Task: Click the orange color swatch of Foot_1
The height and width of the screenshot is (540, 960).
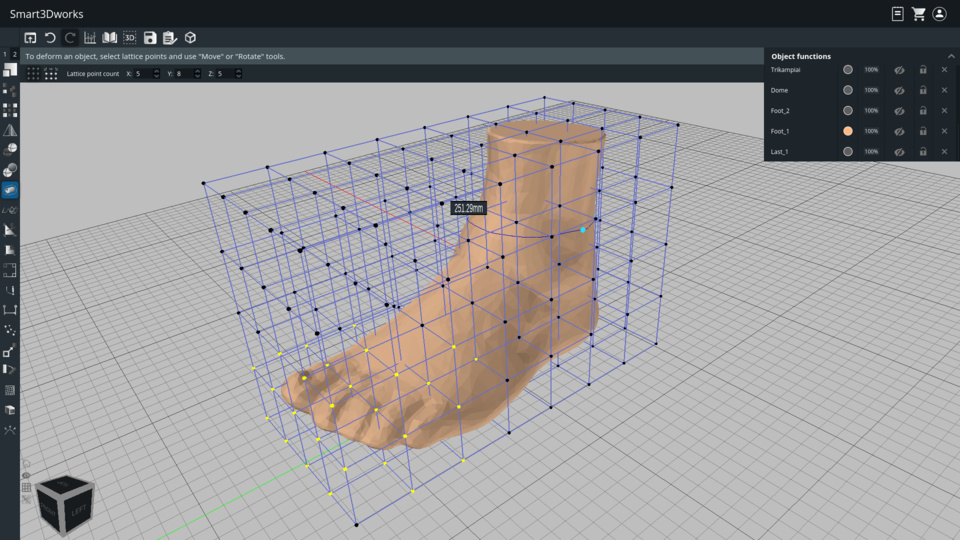Action: coord(848,131)
